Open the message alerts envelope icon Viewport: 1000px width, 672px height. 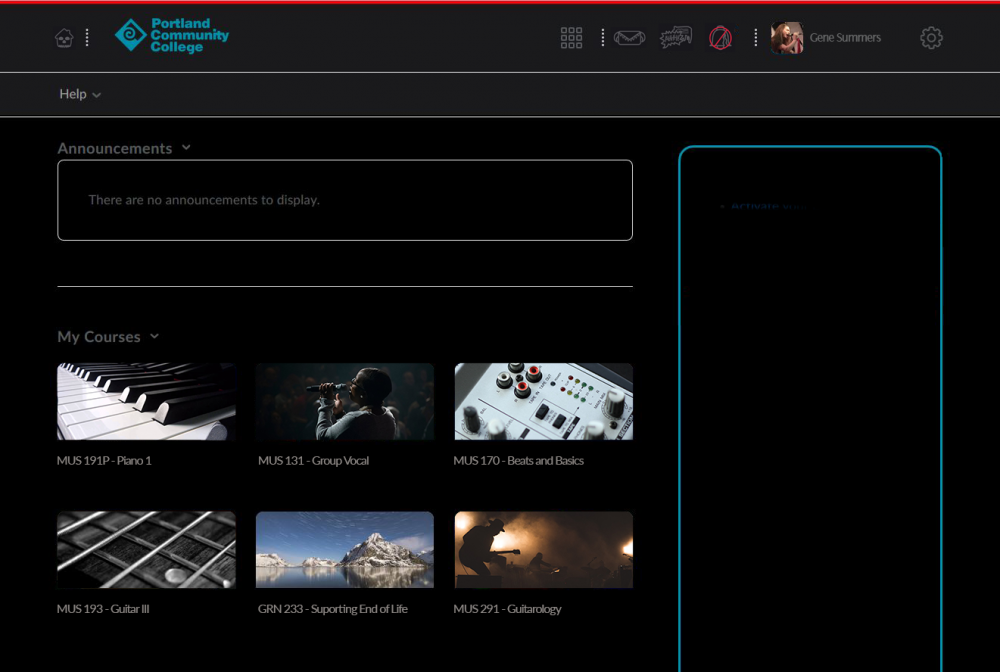point(629,37)
